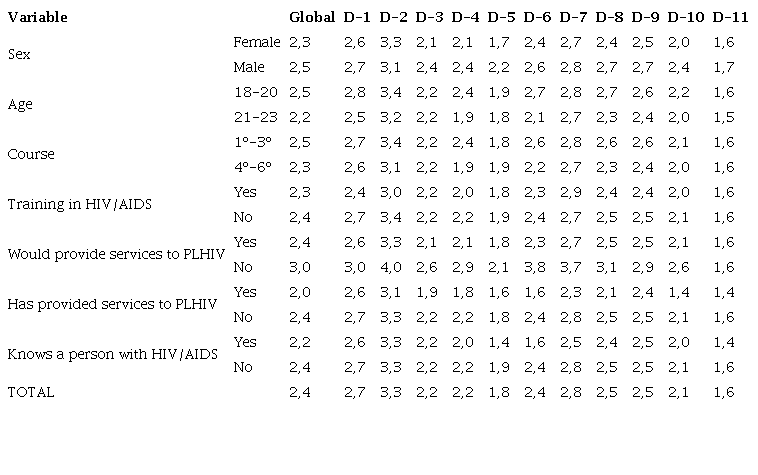Click the D-11 column header
Viewport: 758px width, 475px height.
pos(725,17)
